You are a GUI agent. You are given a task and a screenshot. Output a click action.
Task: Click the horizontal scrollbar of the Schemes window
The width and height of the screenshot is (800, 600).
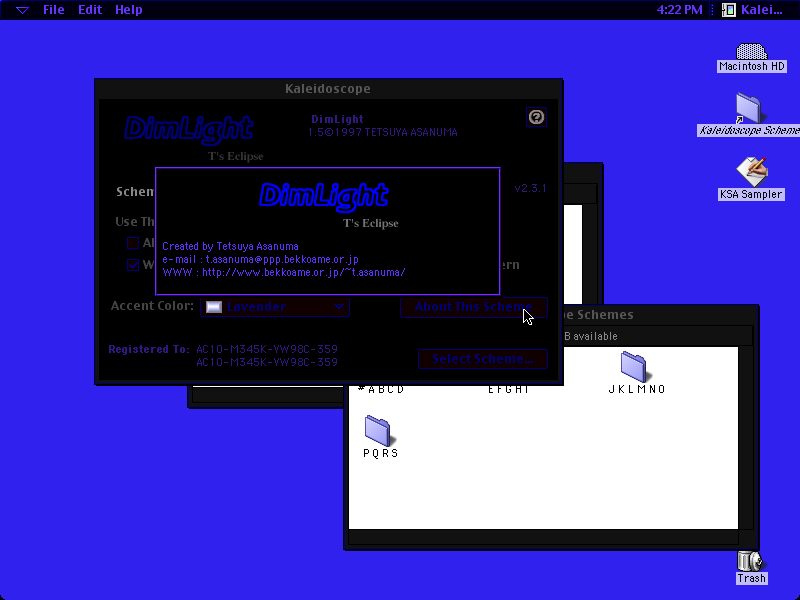click(543, 537)
